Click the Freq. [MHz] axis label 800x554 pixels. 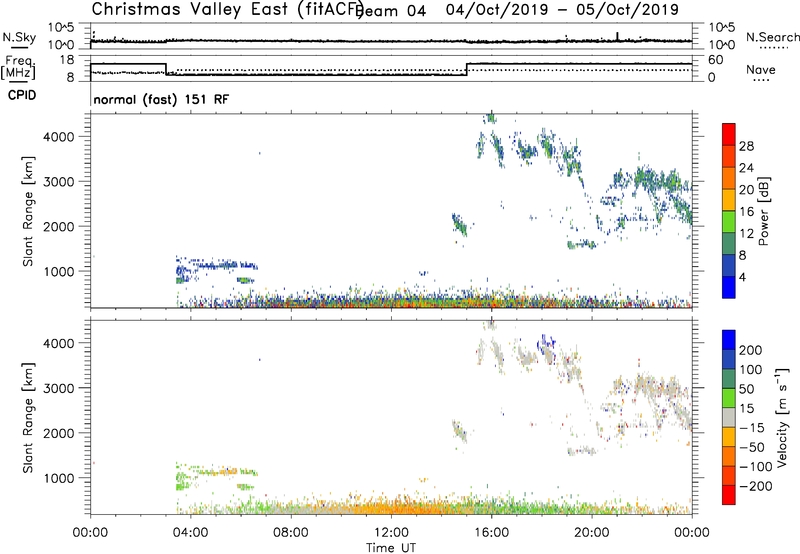click(x=18, y=67)
